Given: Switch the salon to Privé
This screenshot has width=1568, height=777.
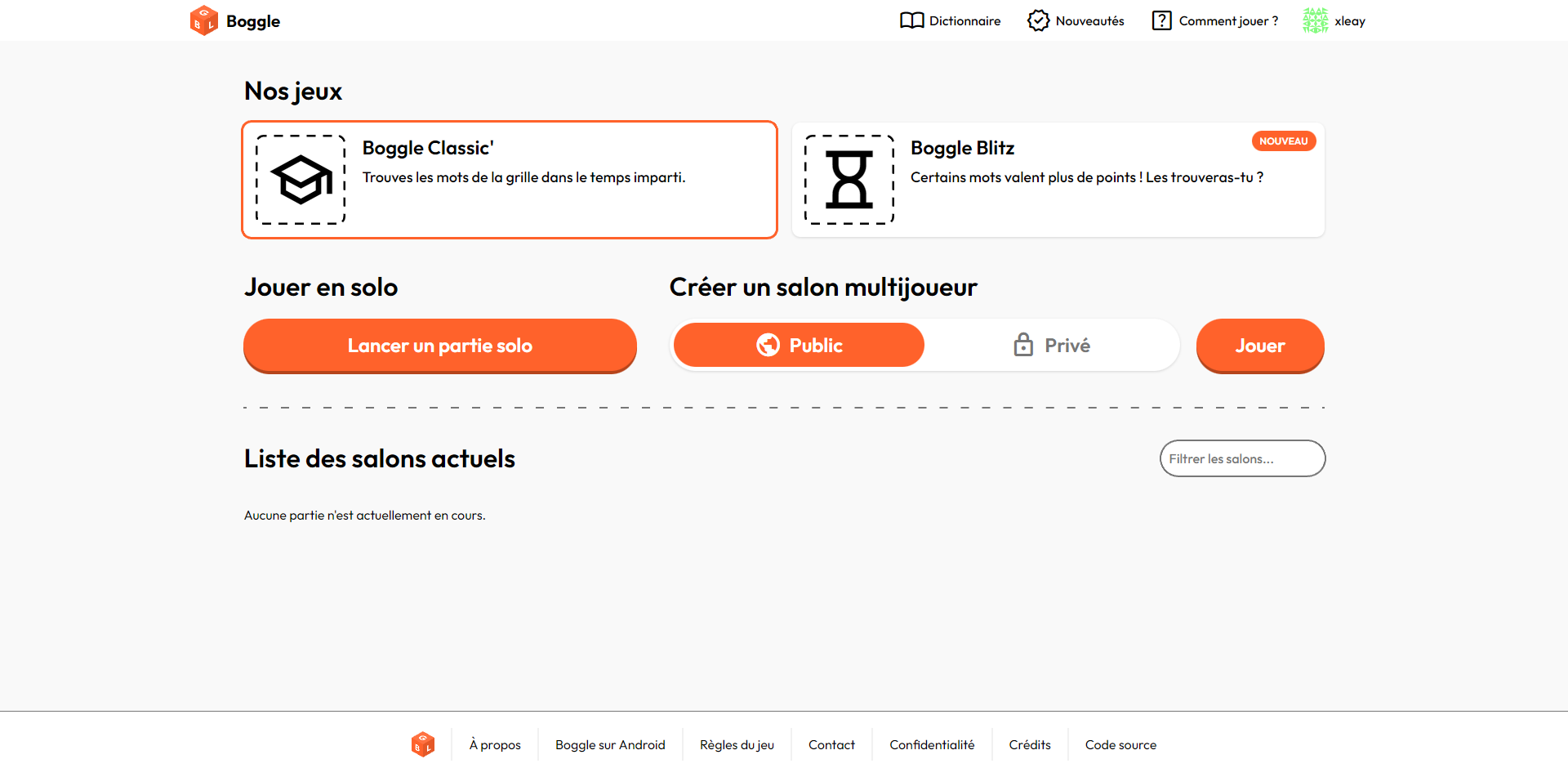Looking at the screenshot, I should (1052, 345).
